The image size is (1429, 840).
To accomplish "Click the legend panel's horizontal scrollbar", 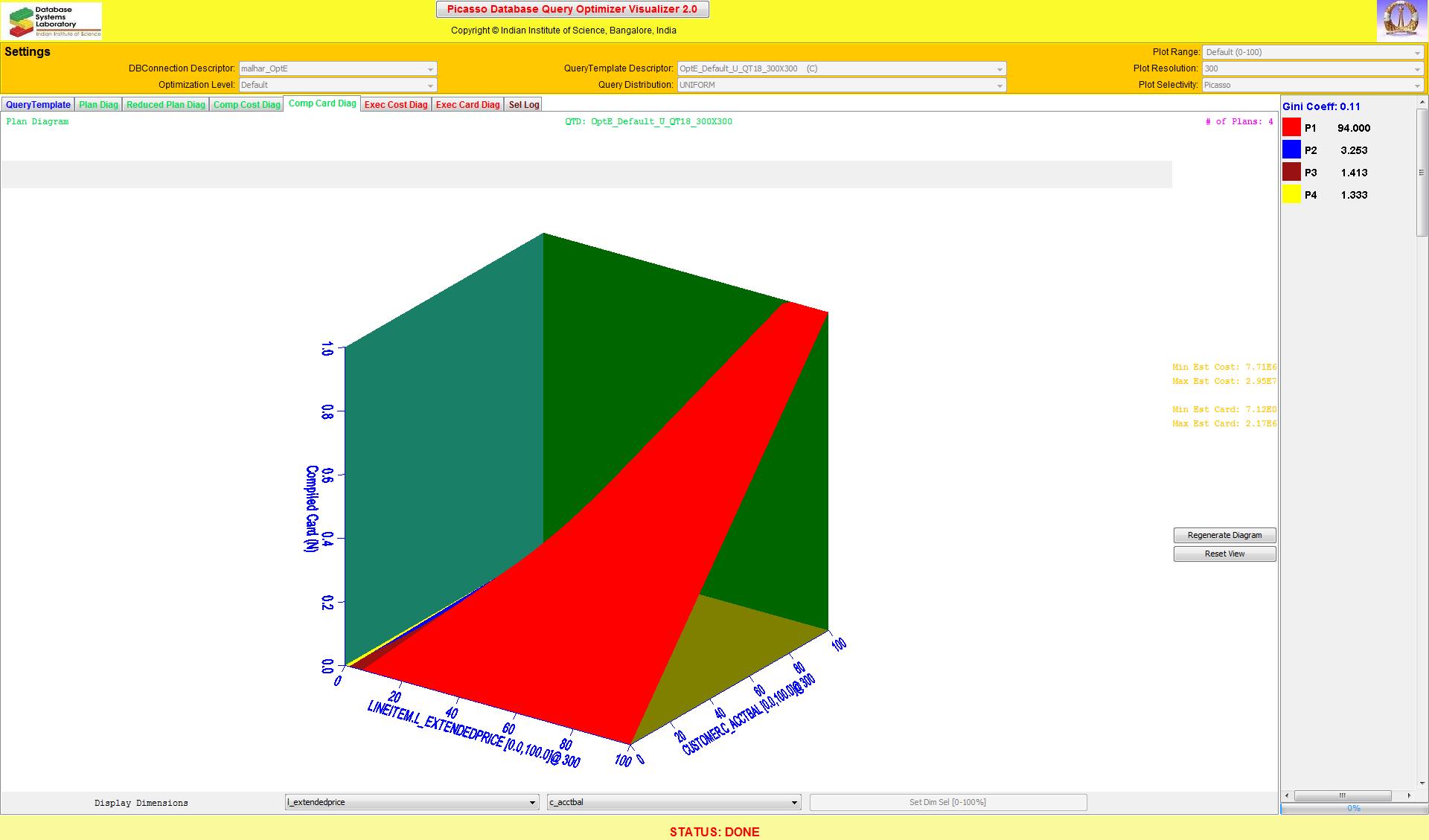I will 1343,795.
